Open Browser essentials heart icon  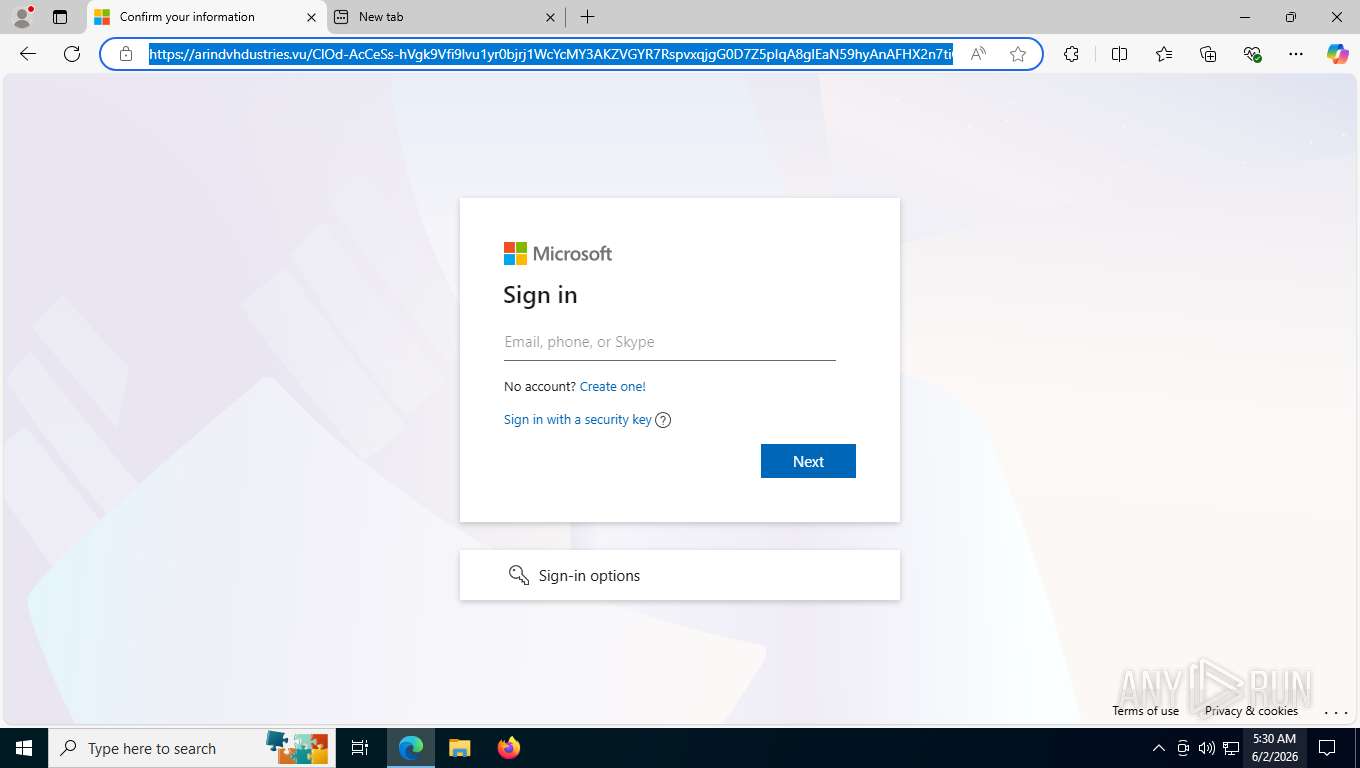1252,54
